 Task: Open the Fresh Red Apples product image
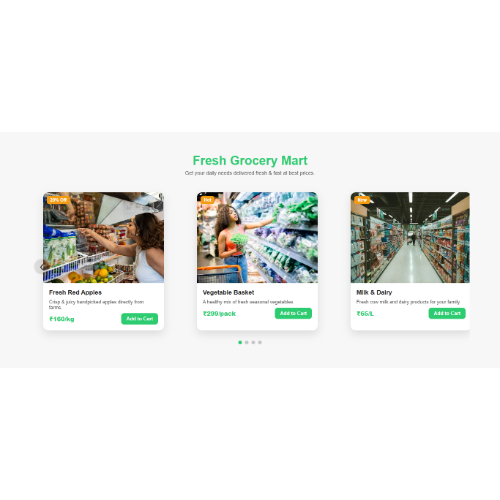103,237
